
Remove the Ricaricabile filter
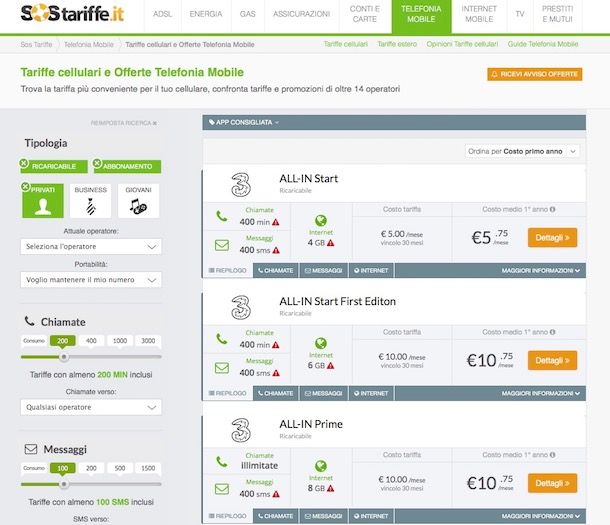24,163
